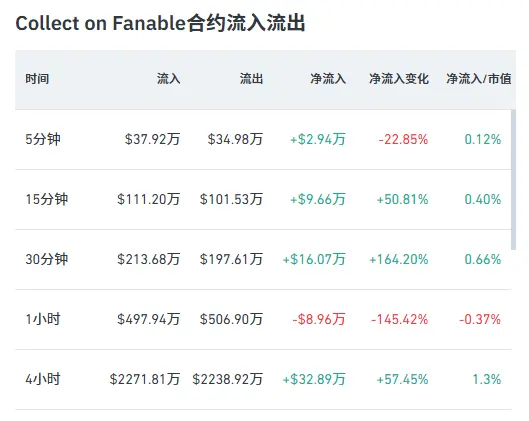Sort by the 流出 column header
This screenshot has height=421, width=529.
coord(251,79)
